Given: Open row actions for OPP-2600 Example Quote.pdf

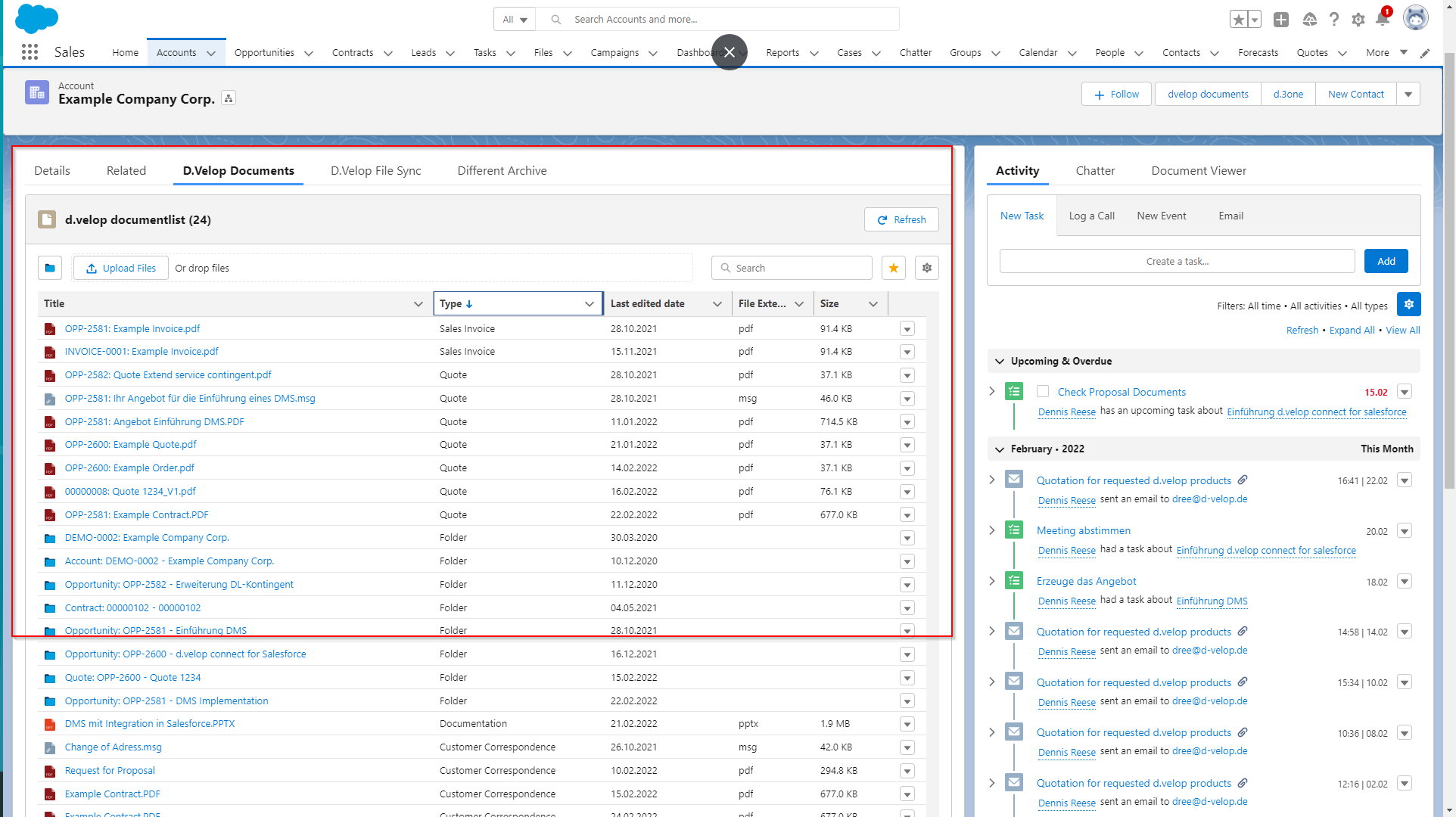Looking at the screenshot, I should point(907,445).
